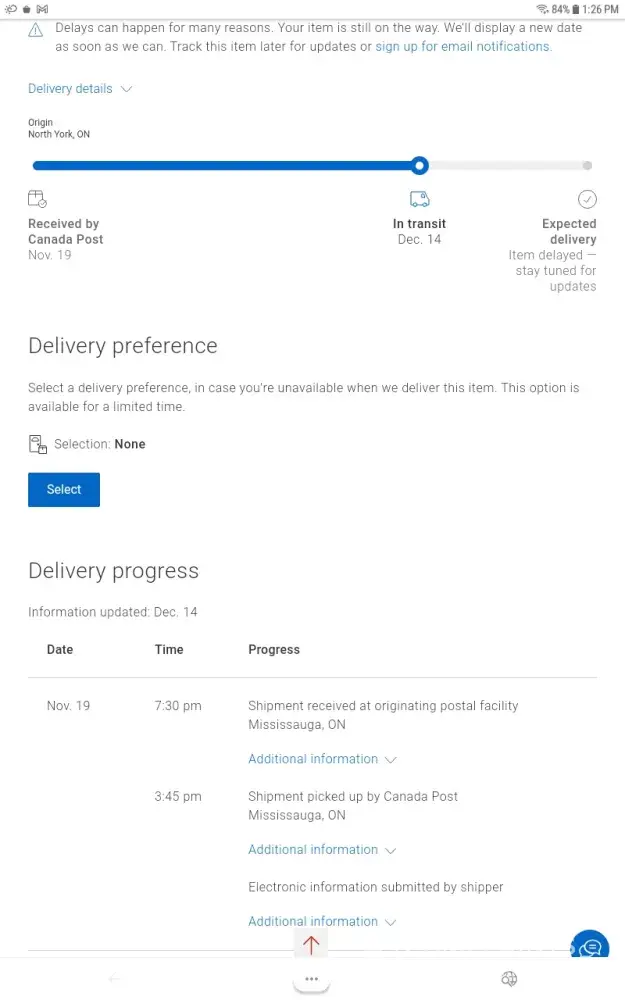Tap the delivery preference parcel icon
The height and width of the screenshot is (1000, 625).
tap(38, 444)
